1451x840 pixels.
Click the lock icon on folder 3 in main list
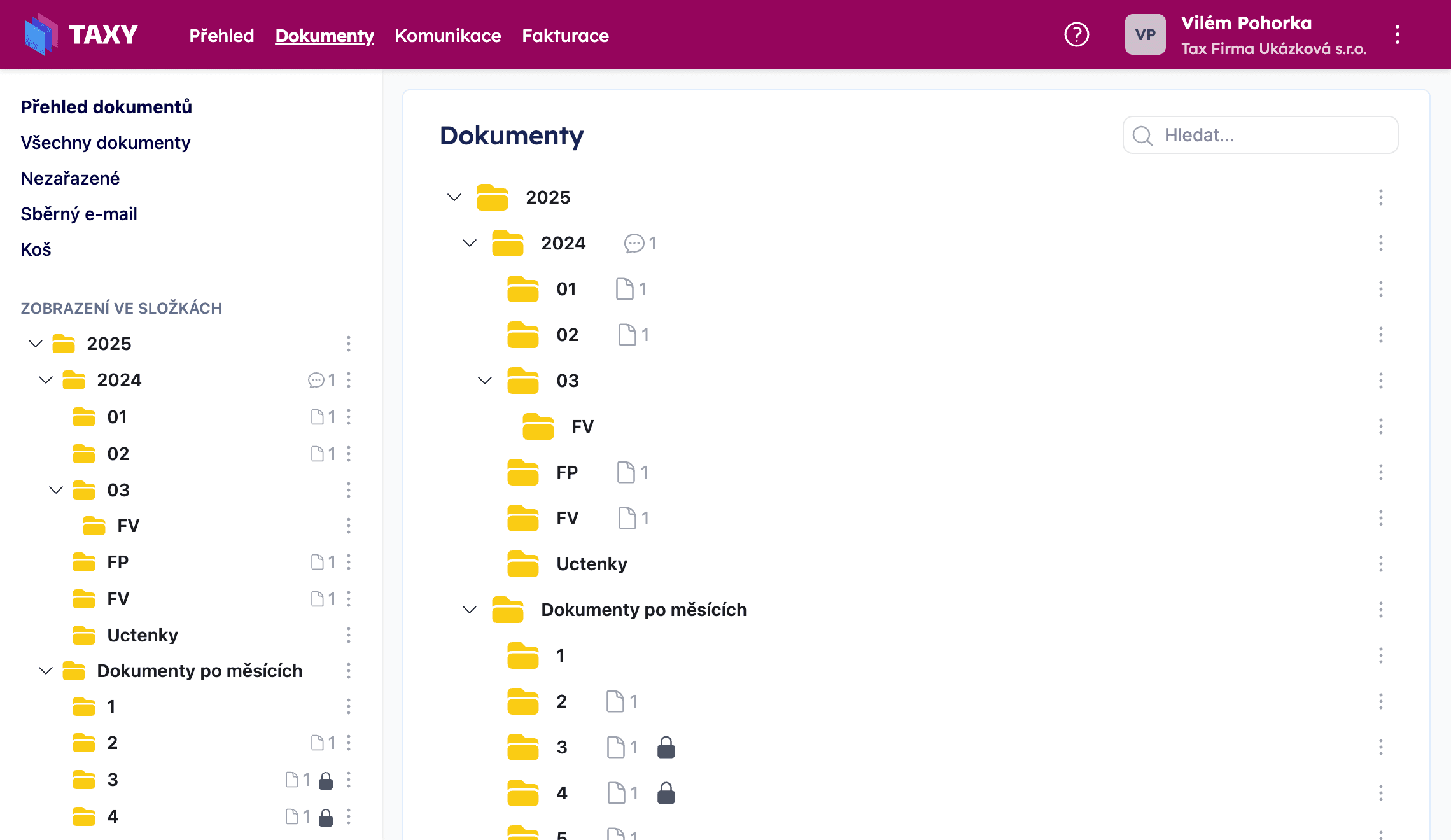coord(666,747)
